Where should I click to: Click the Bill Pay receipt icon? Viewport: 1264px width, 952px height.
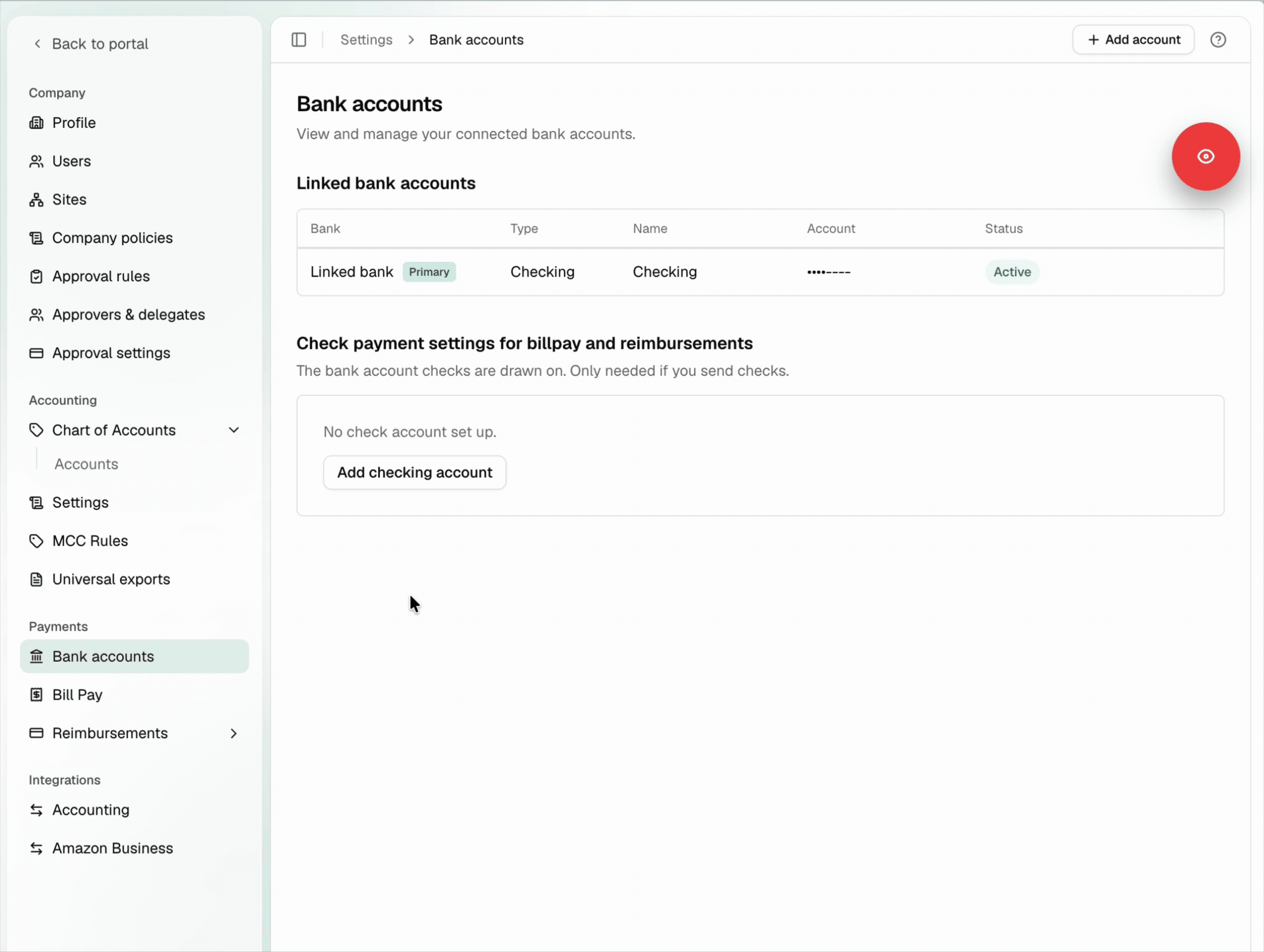tap(37, 695)
